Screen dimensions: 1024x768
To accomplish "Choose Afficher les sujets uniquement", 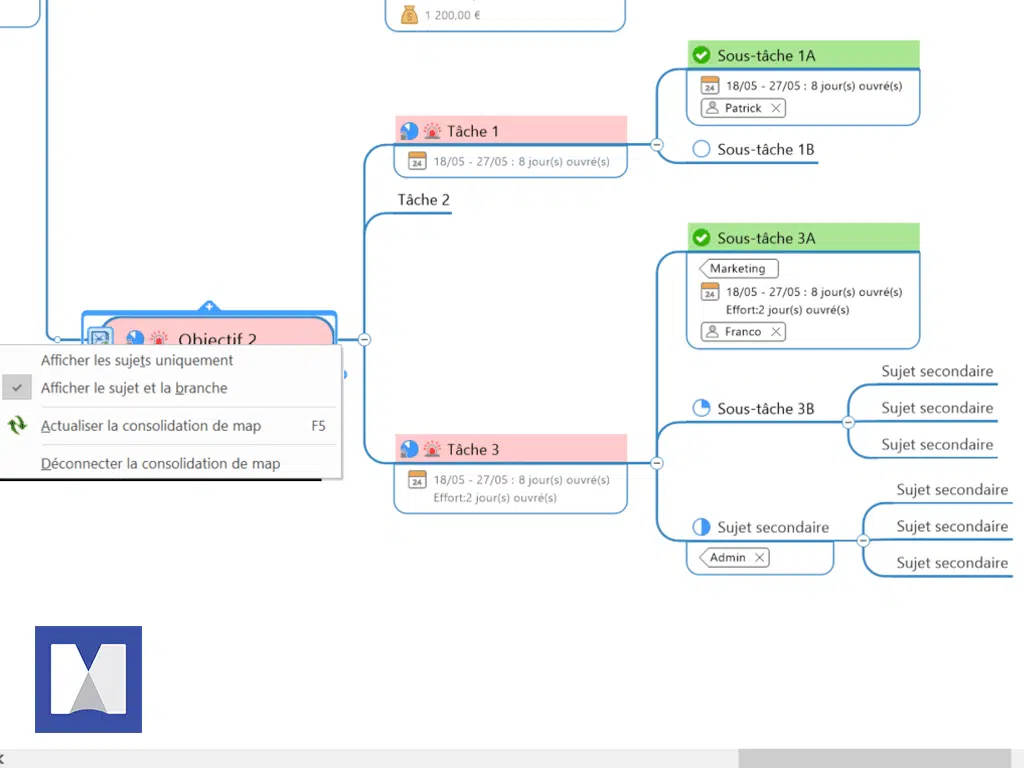I will [x=137, y=360].
